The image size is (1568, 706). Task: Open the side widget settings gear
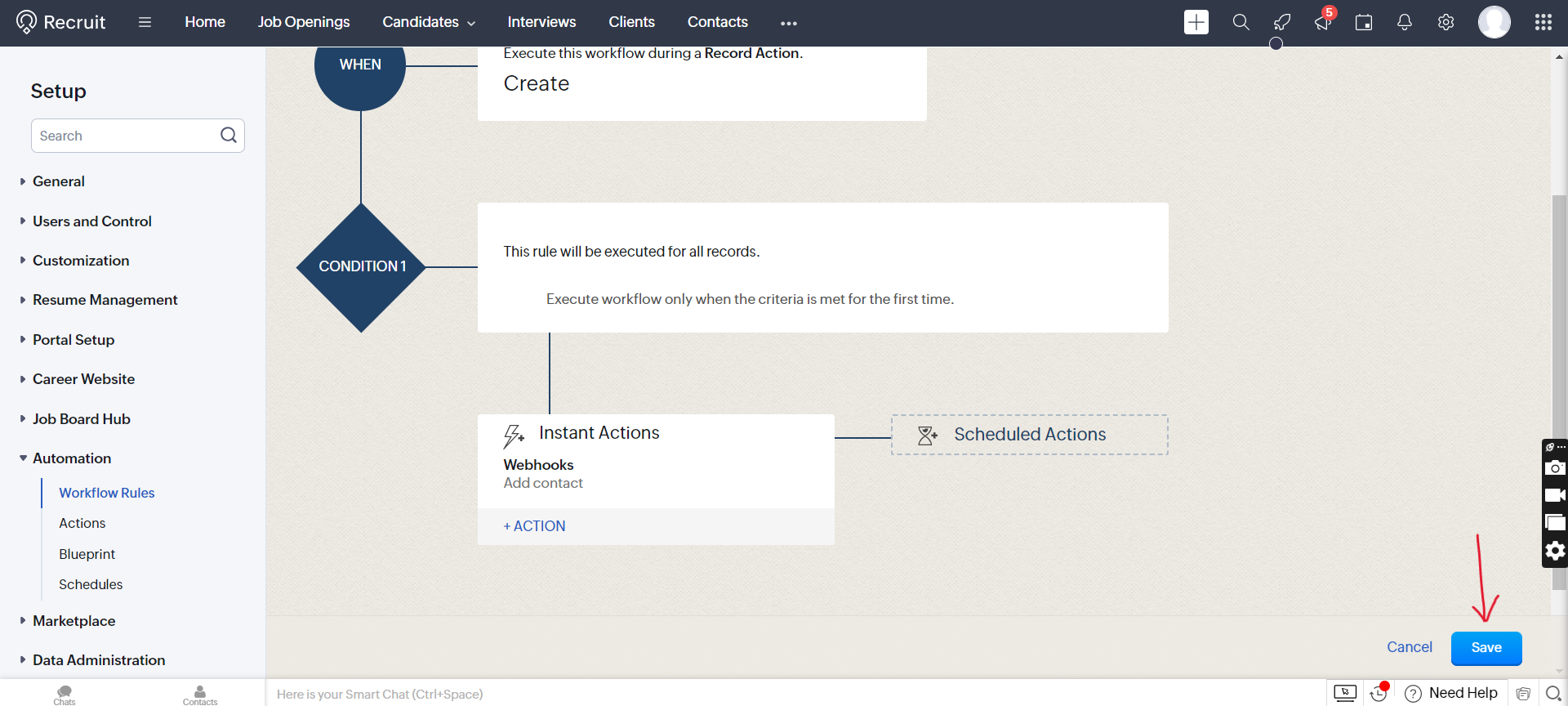(x=1556, y=551)
